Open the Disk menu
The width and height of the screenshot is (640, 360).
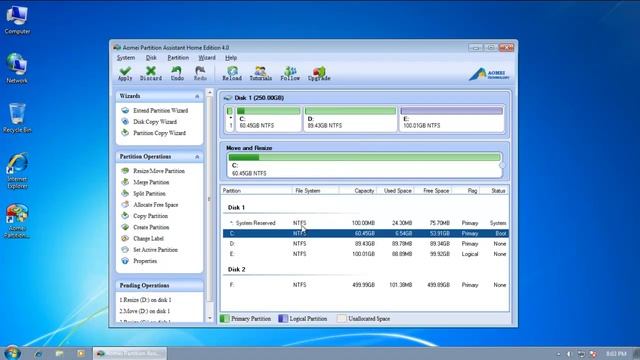point(151,58)
